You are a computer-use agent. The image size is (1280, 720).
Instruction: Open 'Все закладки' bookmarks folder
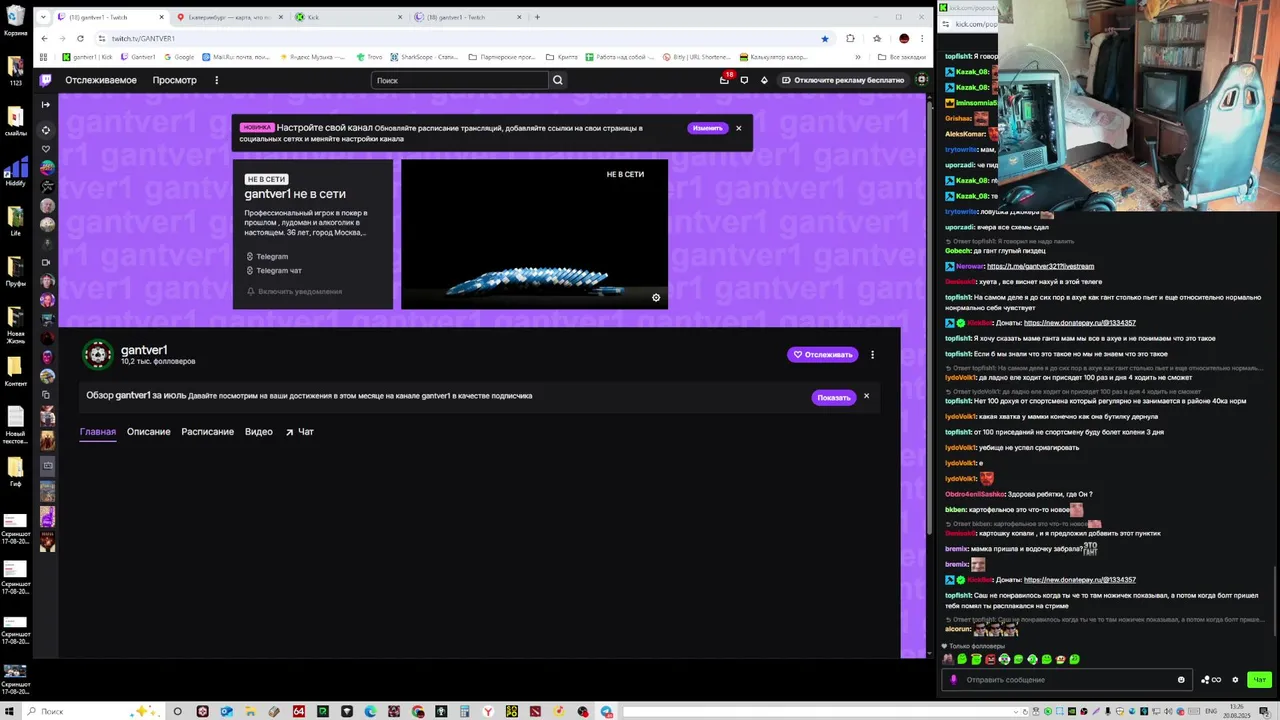pyautogui.click(x=902, y=57)
